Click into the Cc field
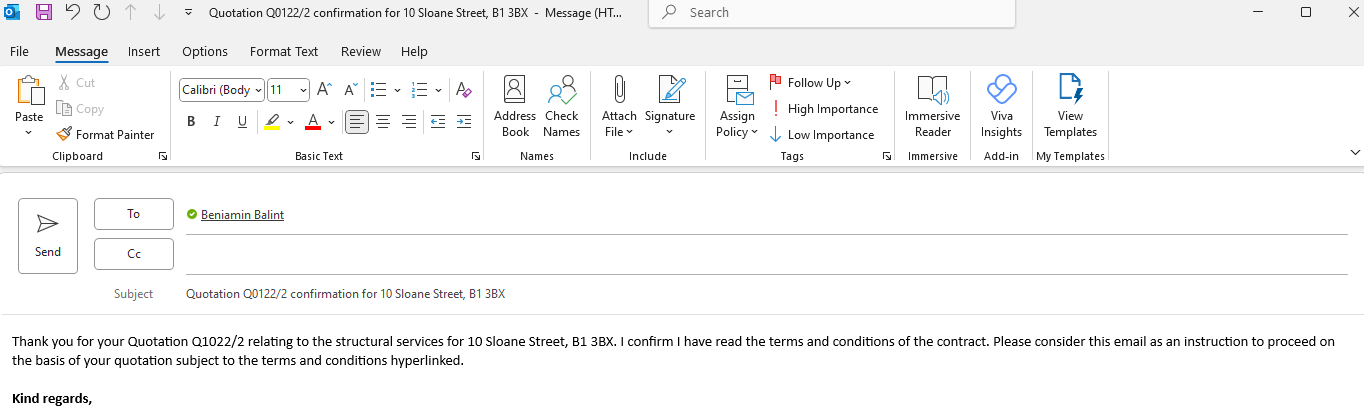Viewport: 1364px width, 416px height. tap(766, 254)
